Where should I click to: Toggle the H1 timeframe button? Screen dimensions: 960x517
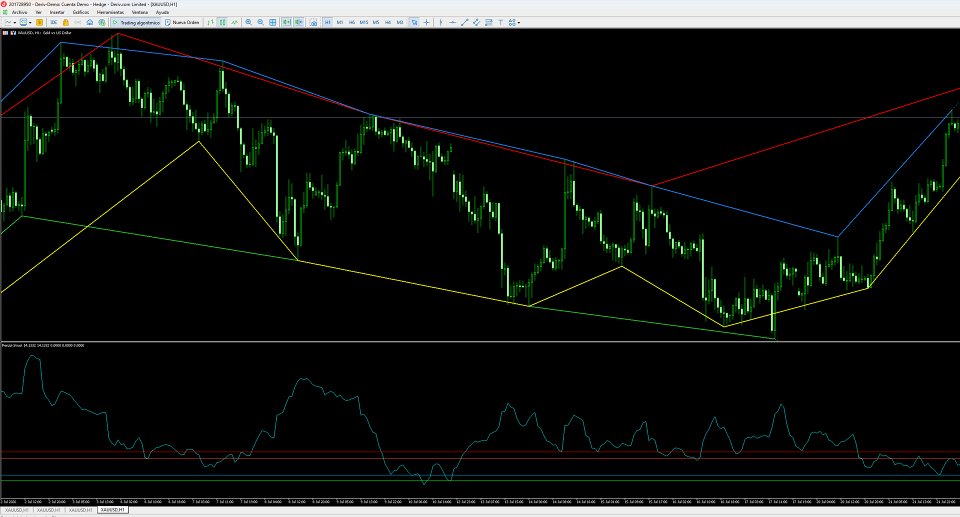[x=328, y=22]
